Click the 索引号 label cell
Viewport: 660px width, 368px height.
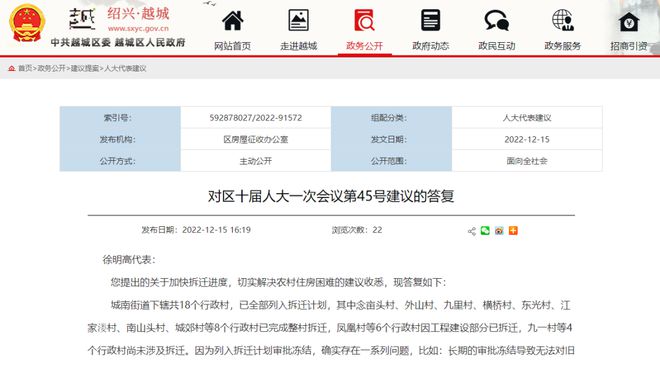[x=120, y=118]
